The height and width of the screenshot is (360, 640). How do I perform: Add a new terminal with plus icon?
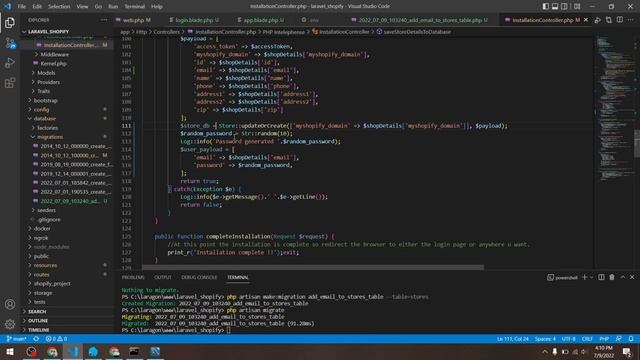584,277
